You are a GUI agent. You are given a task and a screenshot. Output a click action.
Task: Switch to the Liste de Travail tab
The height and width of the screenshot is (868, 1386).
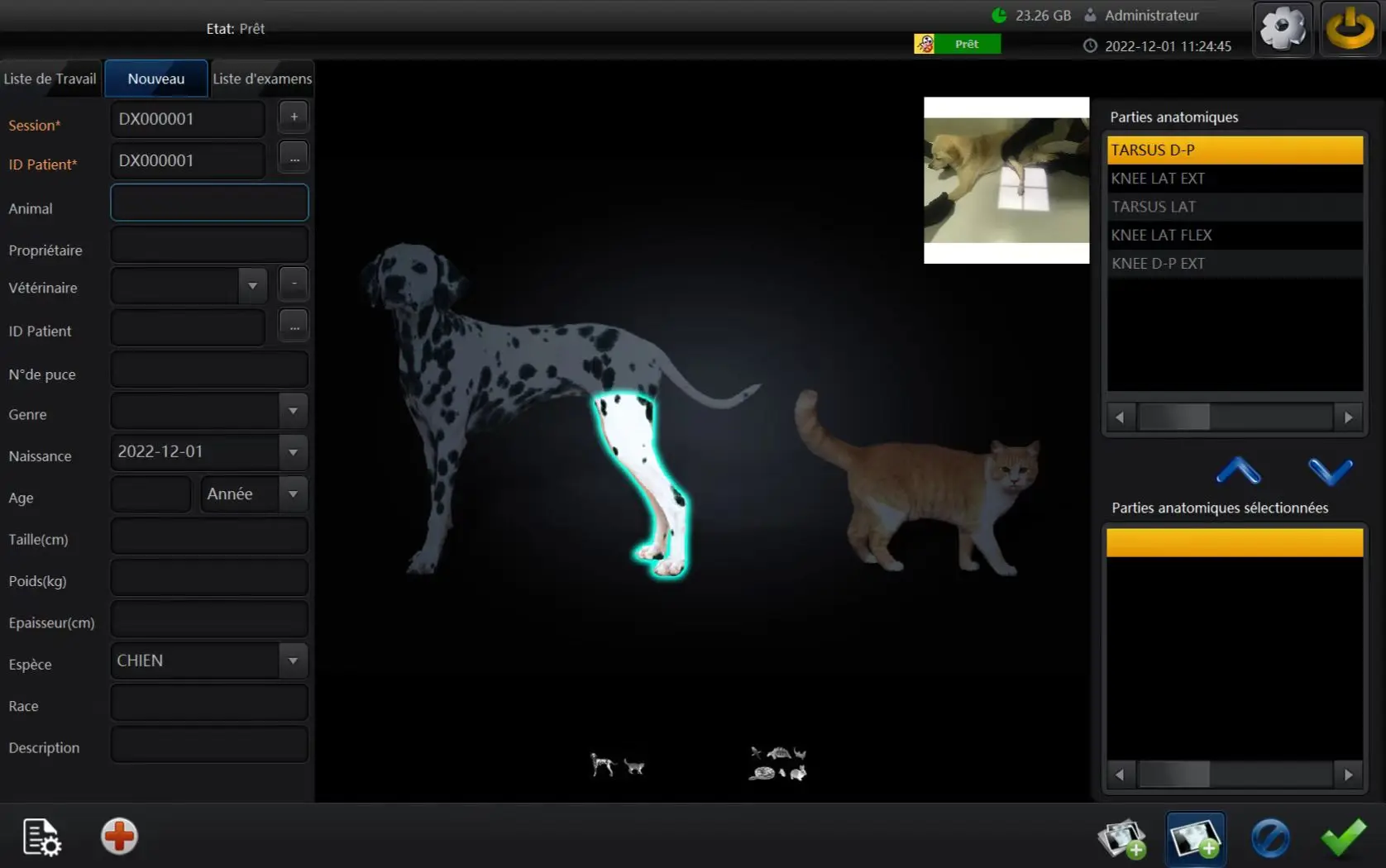(x=50, y=79)
